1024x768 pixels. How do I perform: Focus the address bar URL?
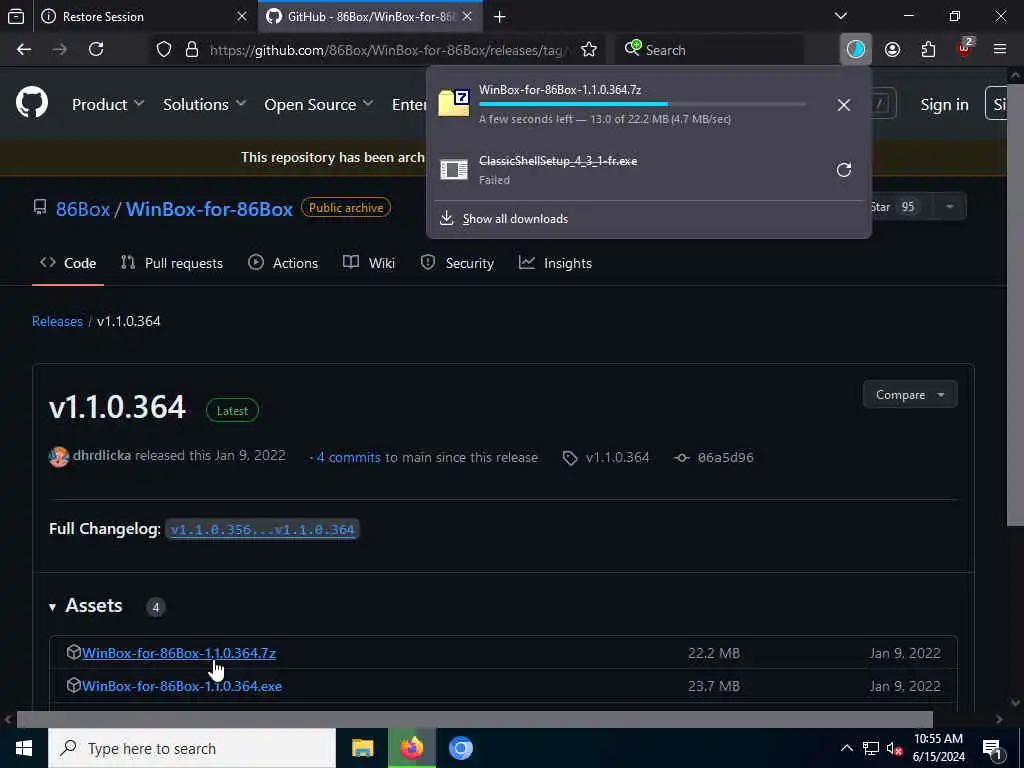click(389, 50)
